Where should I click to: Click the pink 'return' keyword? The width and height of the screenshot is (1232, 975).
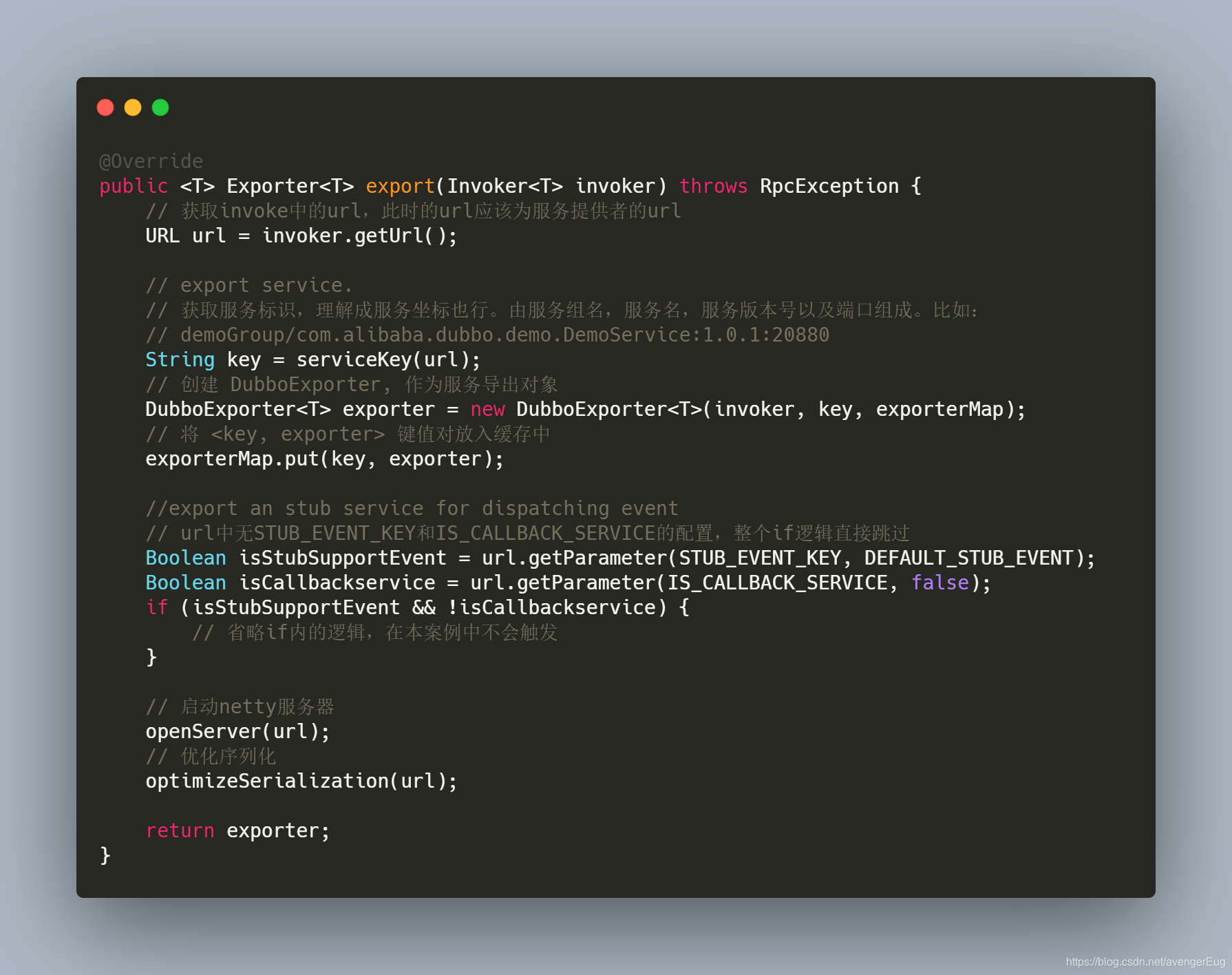pos(180,830)
